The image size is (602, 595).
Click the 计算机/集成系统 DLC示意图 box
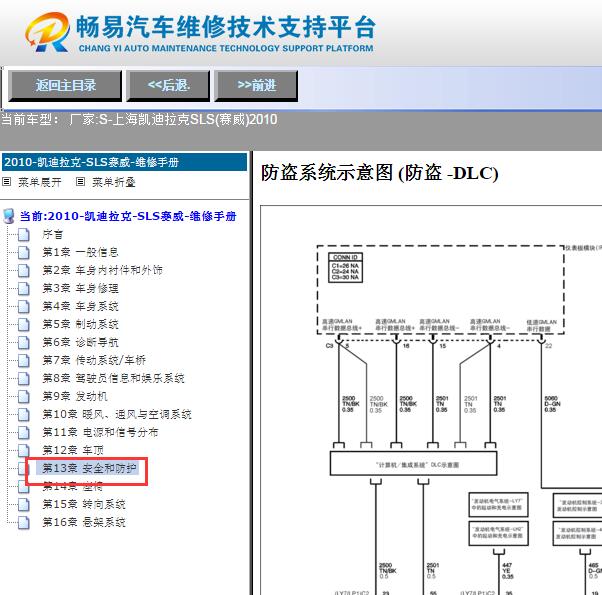click(x=413, y=463)
